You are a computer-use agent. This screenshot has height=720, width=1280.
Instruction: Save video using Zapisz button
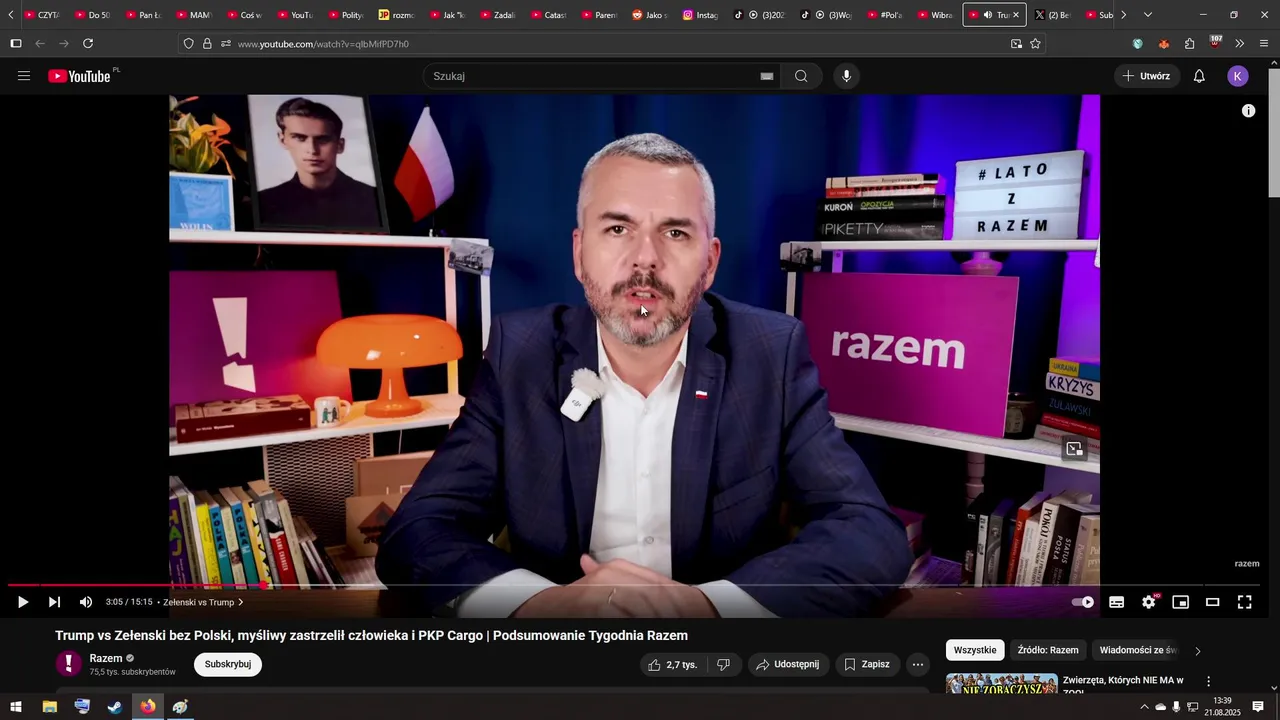click(866, 664)
